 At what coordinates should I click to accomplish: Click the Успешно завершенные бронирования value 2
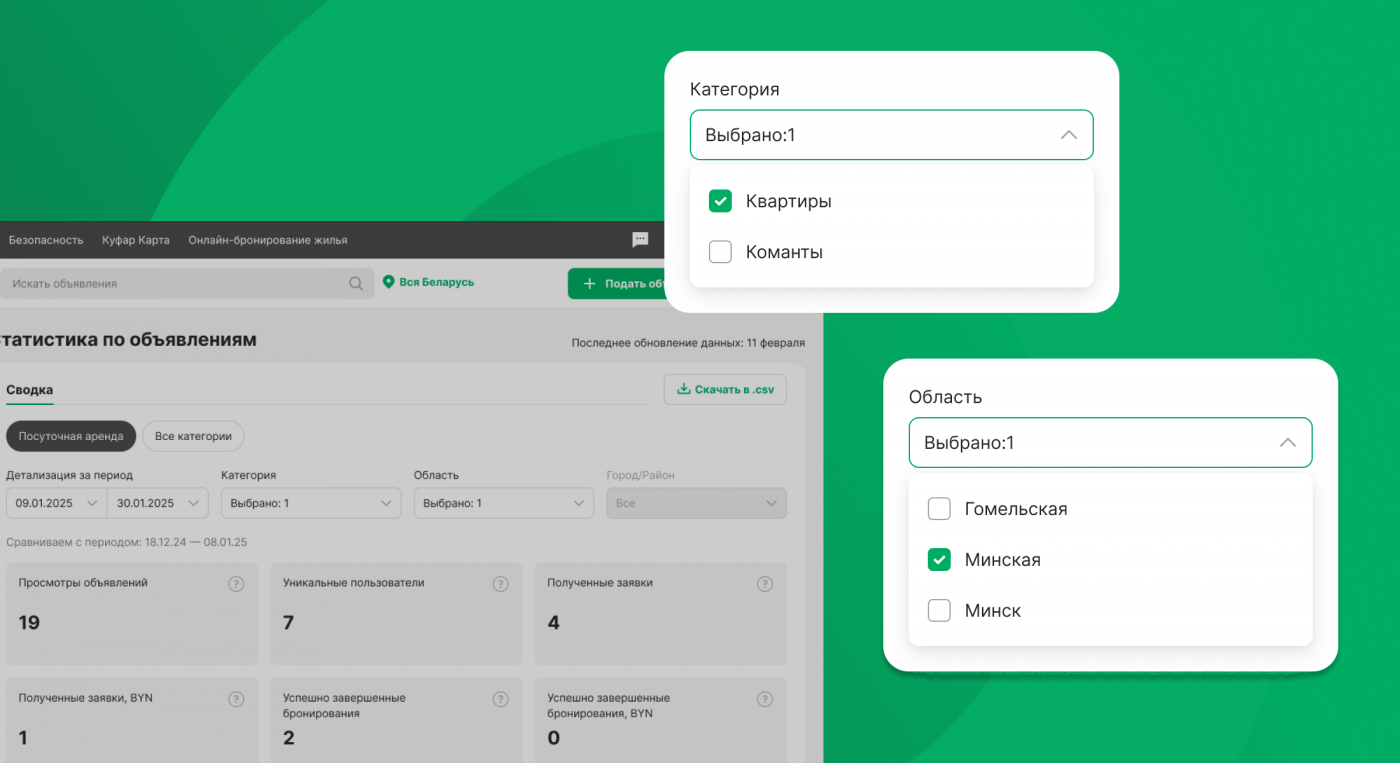click(288, 738)
